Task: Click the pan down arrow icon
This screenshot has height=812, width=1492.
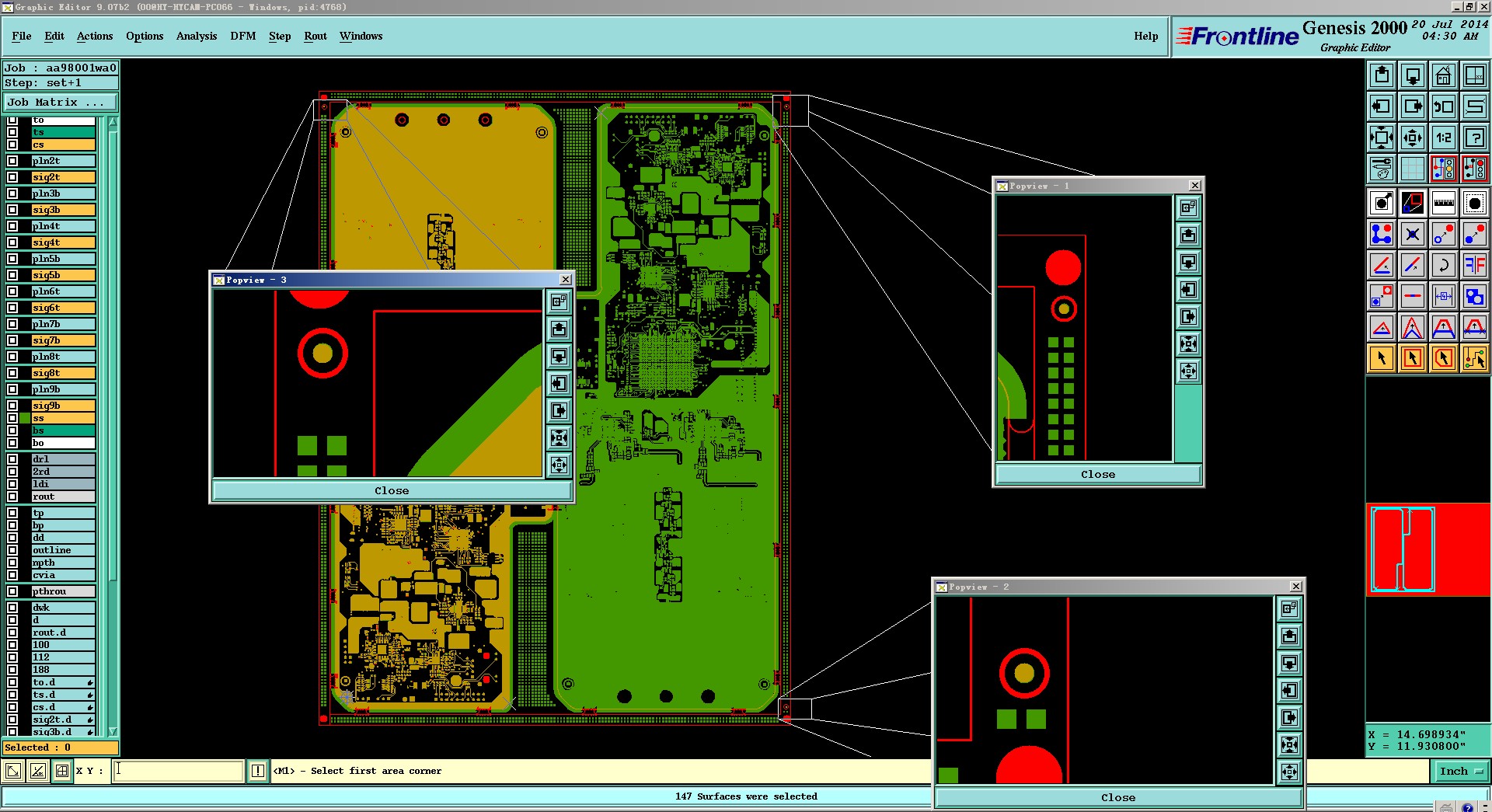Action: [x=1413, y=75]
